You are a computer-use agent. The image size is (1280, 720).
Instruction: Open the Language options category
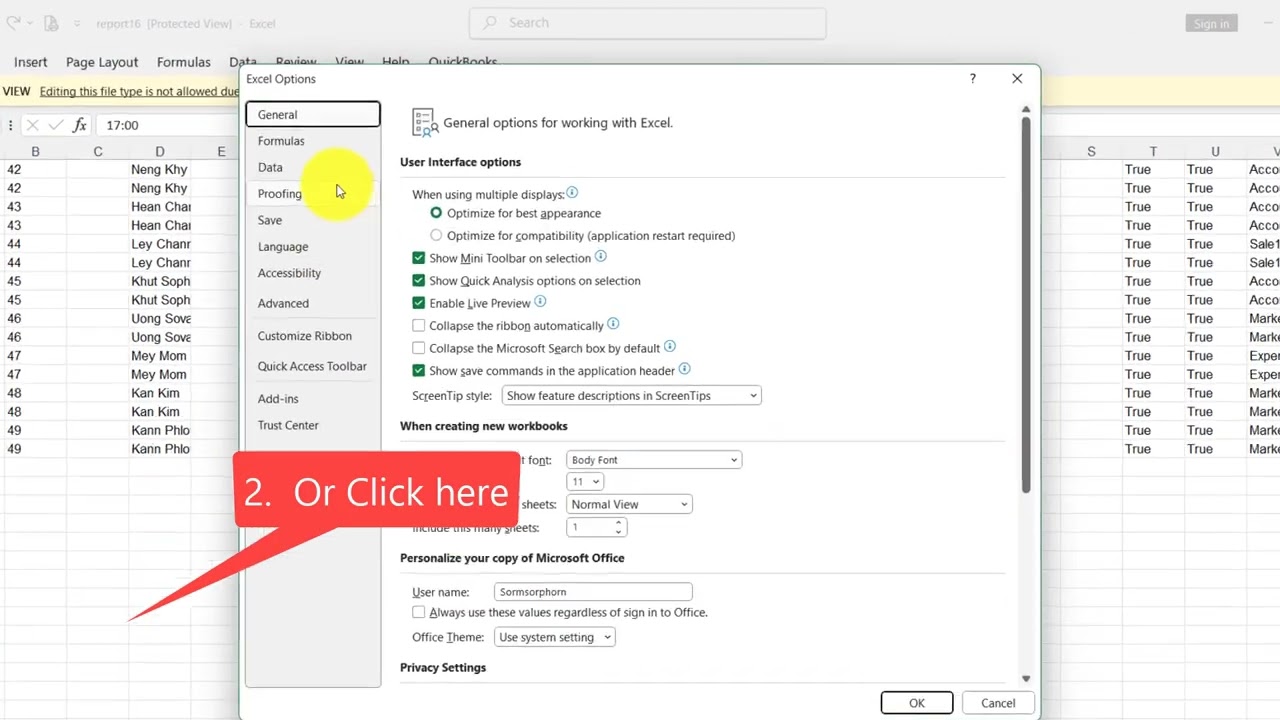coord(313,246)
